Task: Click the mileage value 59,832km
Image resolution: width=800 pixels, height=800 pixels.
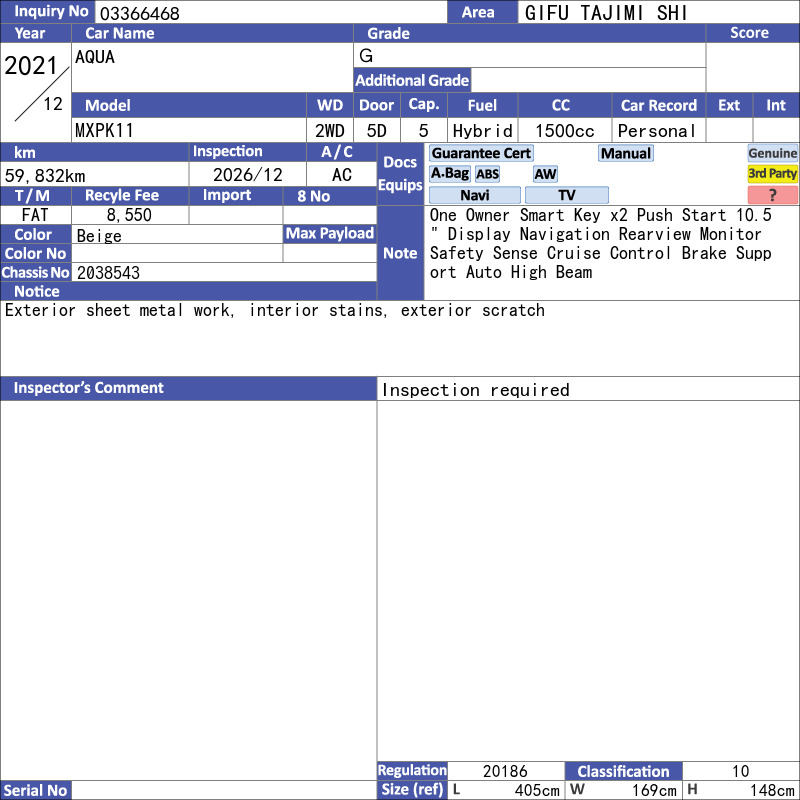Action: coord(45,175)
